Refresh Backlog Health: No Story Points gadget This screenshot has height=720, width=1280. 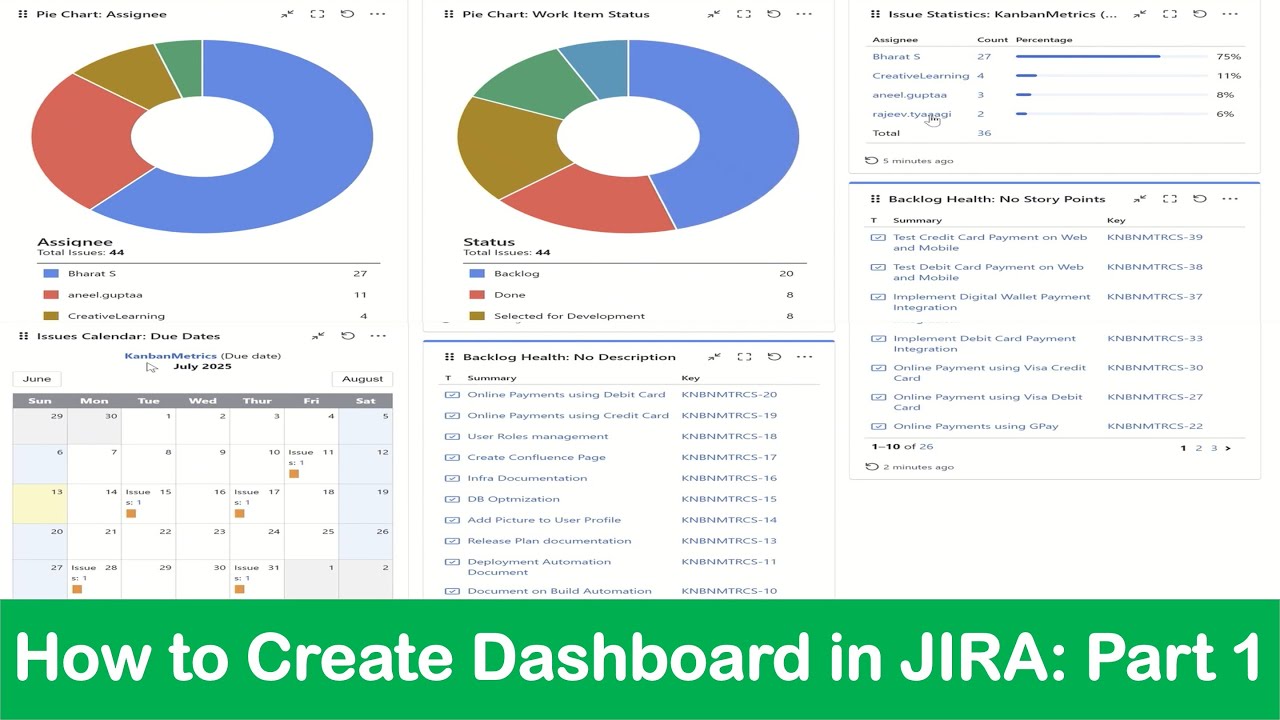(1199, 199)
